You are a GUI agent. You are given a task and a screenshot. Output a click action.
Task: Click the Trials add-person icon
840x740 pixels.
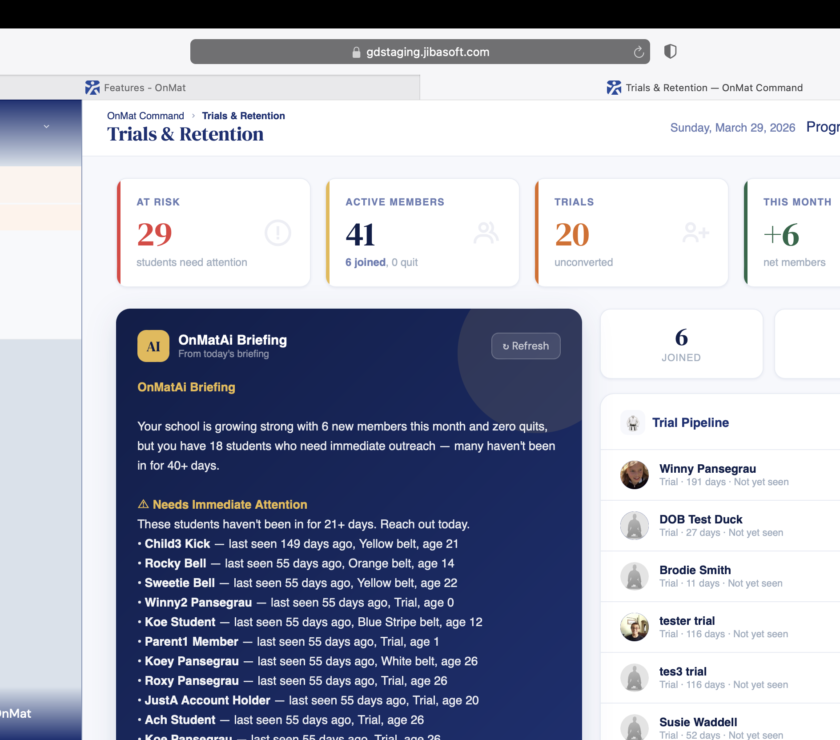pos(695,233)
